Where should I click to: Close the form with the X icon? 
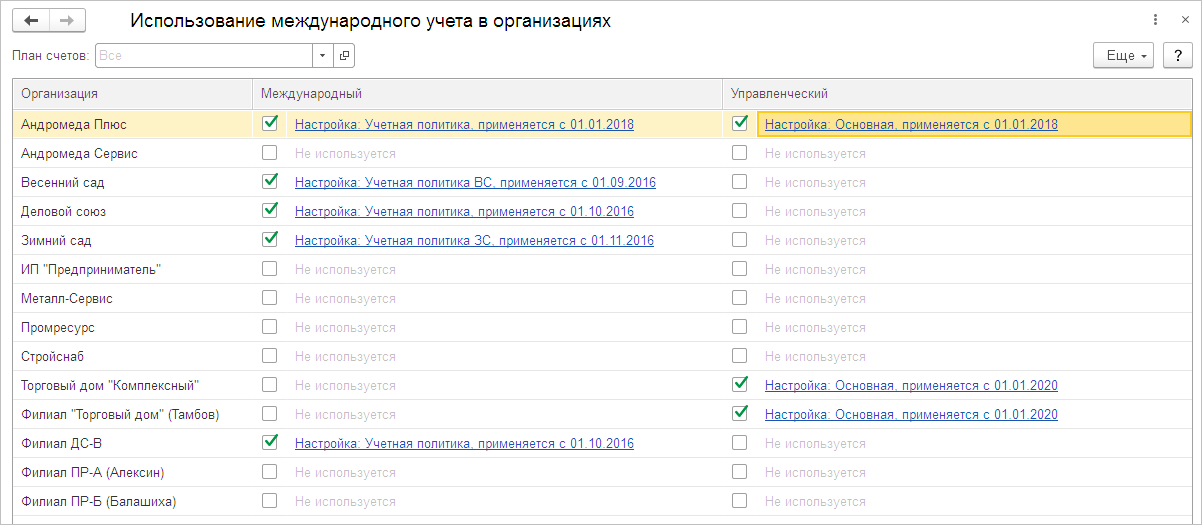pyautogui.click(x=1184, y=20)
